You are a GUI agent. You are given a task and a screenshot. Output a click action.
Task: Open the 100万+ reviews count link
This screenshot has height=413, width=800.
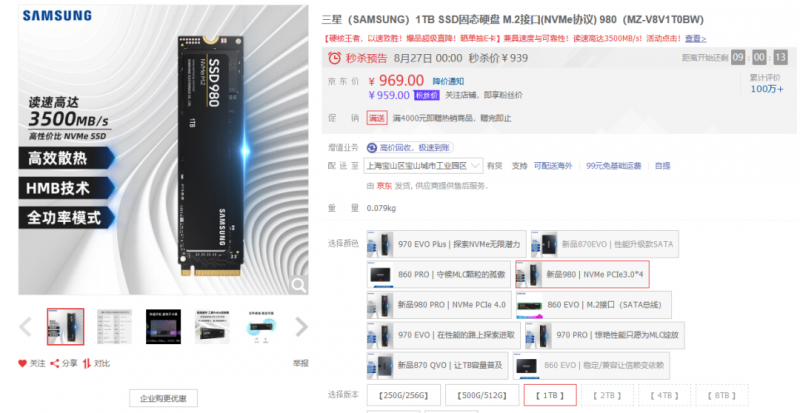point(767,89)
